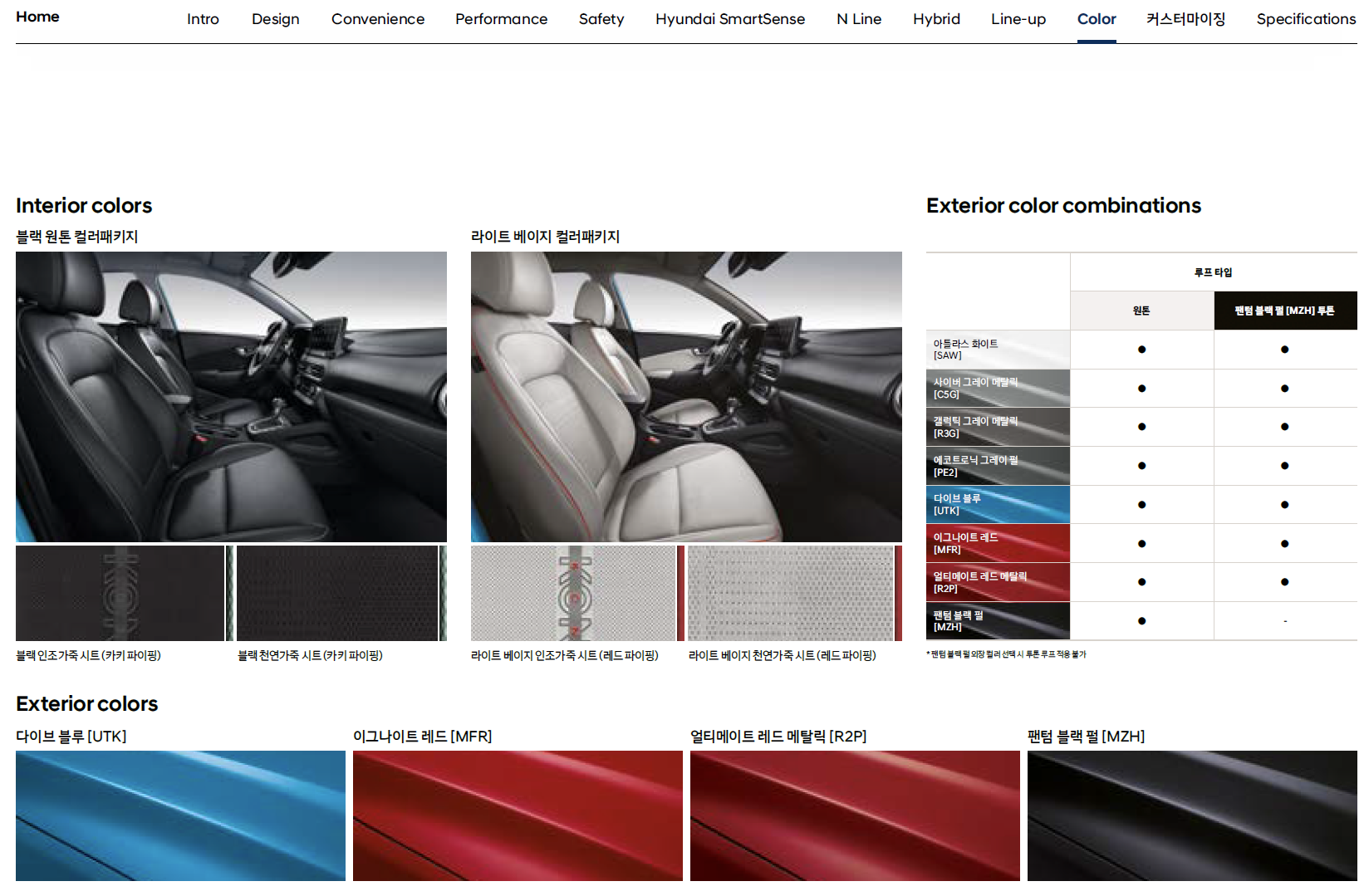Click the 블랙 원톤 컬러패키지 label
1369x896 pixels.
pos(76,237)
